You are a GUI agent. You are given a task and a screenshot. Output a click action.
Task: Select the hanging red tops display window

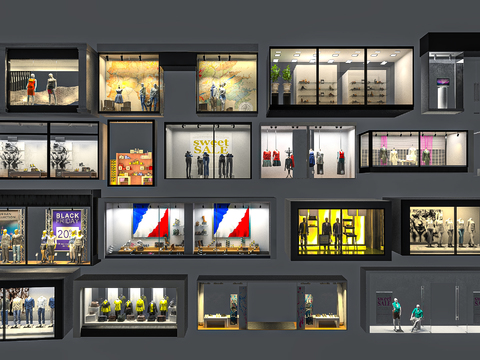coord(283,152)
